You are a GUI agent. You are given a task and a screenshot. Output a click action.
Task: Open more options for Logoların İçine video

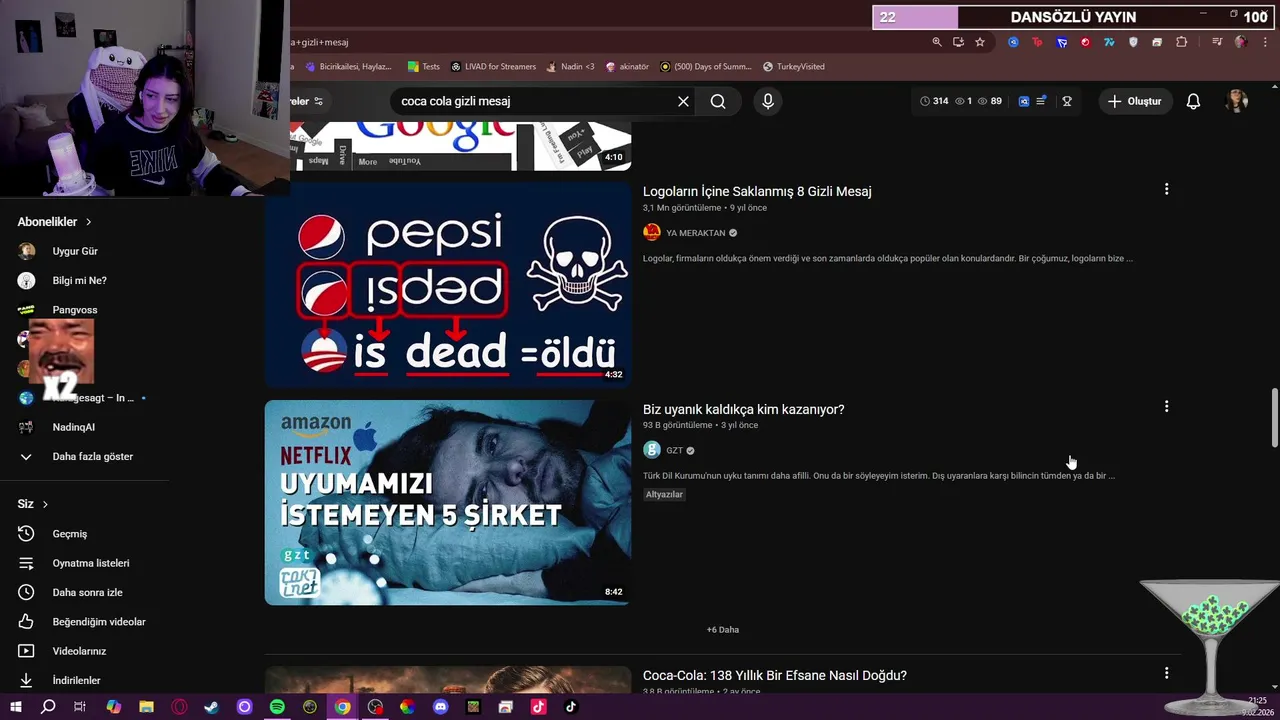(1166, 189)
